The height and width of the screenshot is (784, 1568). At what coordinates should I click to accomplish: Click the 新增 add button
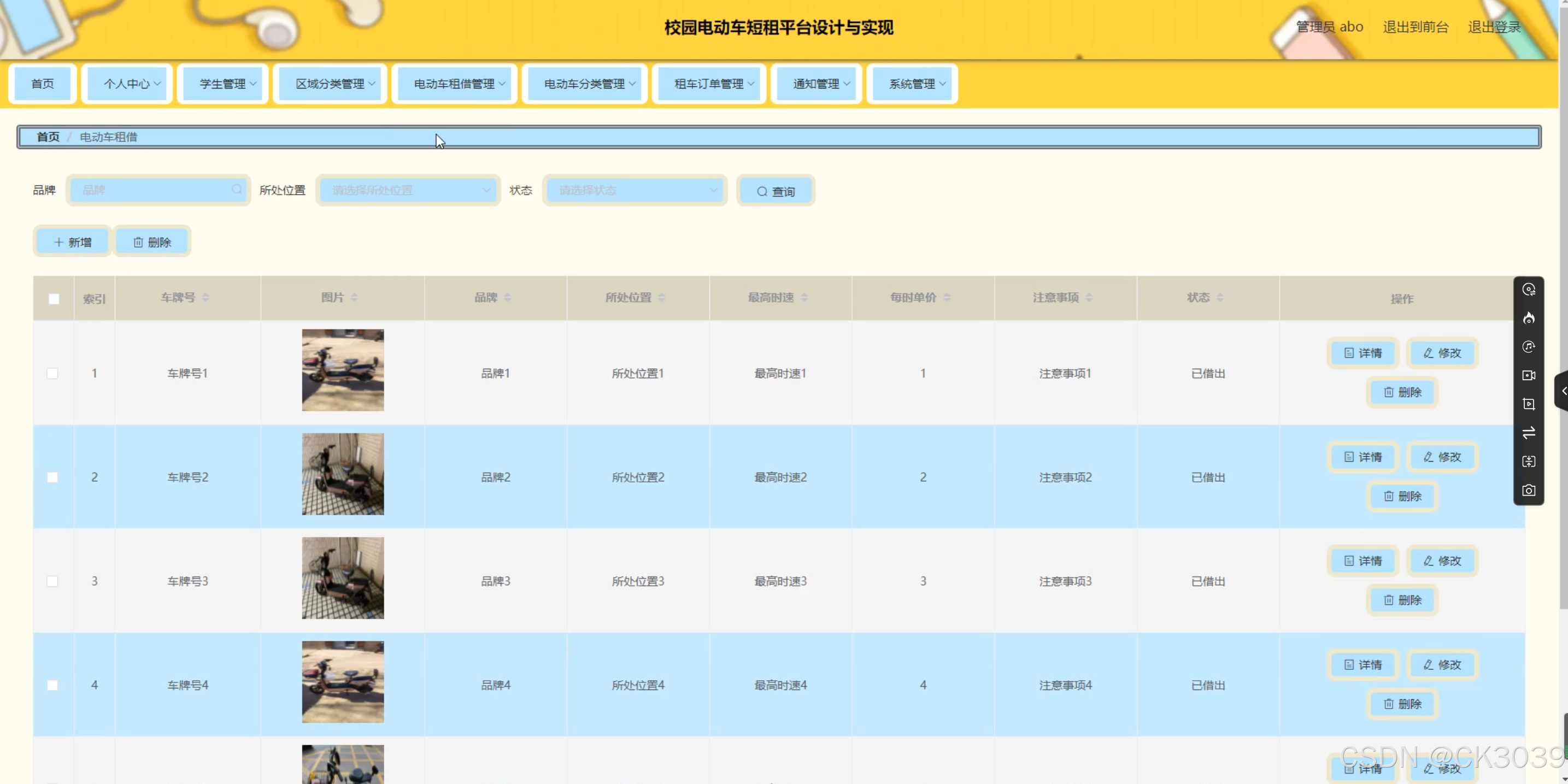click(x=73, y=242)
